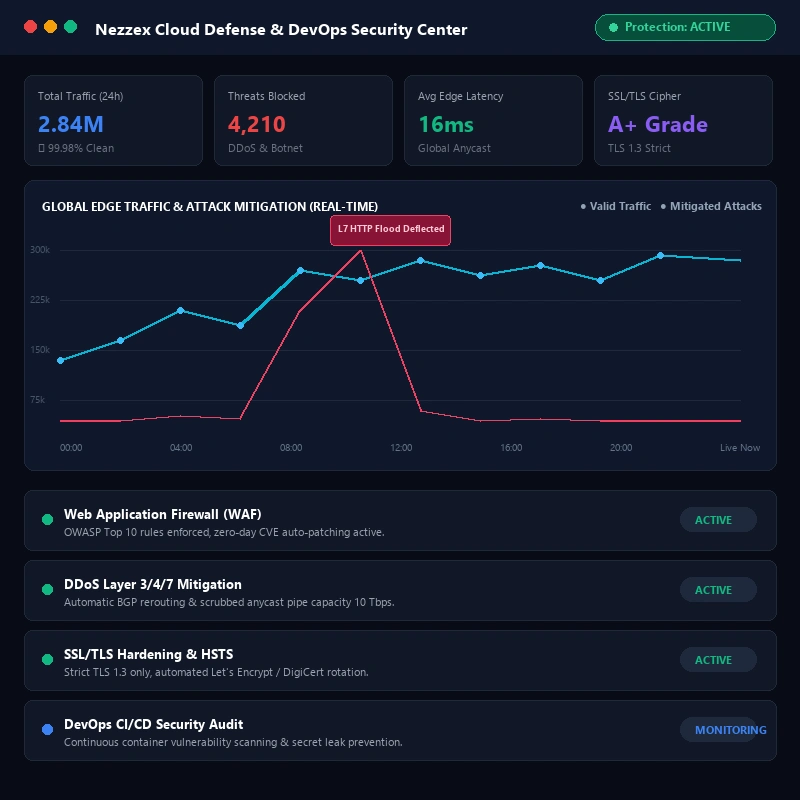Click the Automatic BGP rerouting description
Image resolution: width=800 pixels, height=800 pixels.
[x=229, y=602]
